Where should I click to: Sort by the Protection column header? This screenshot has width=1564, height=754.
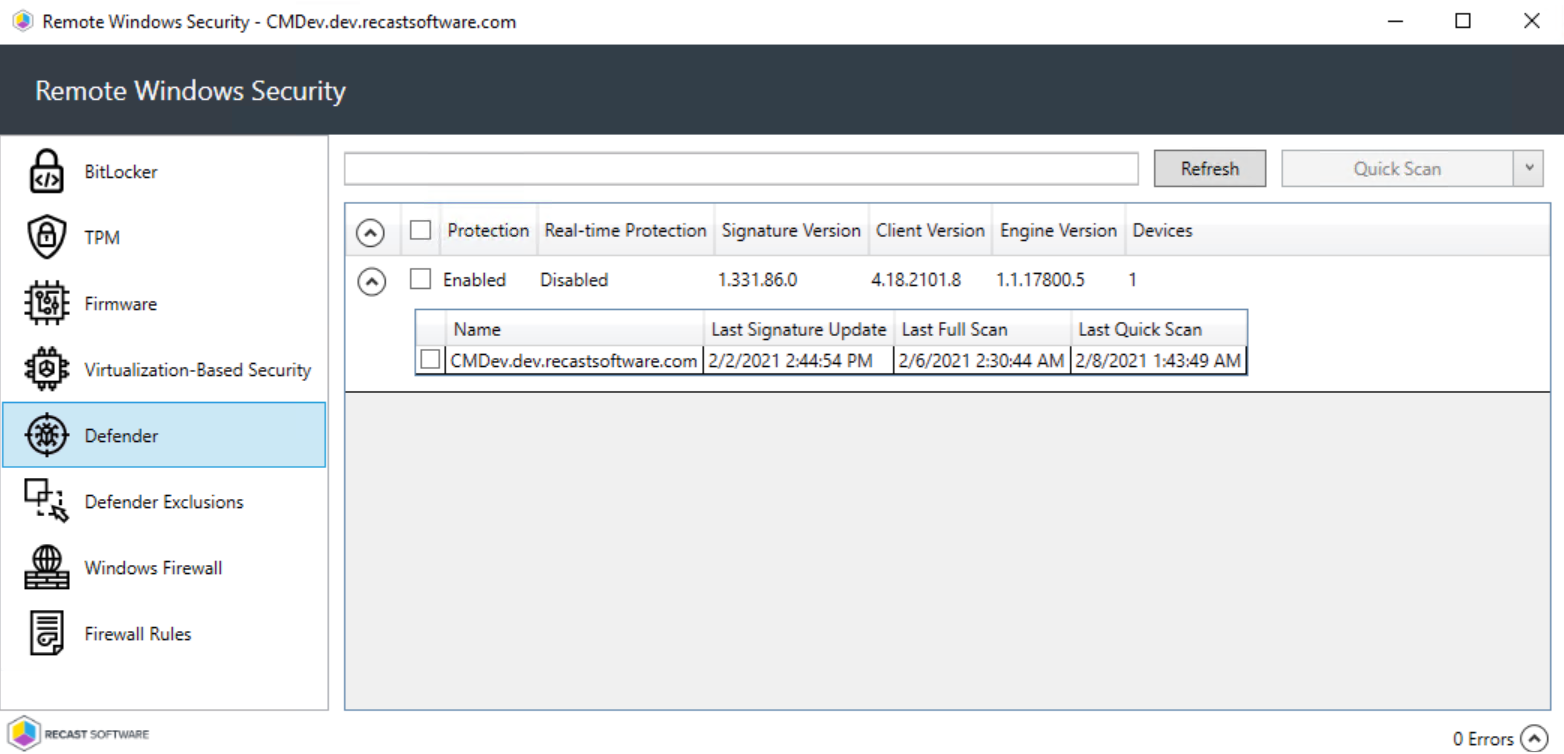click(x=488, y=231)
